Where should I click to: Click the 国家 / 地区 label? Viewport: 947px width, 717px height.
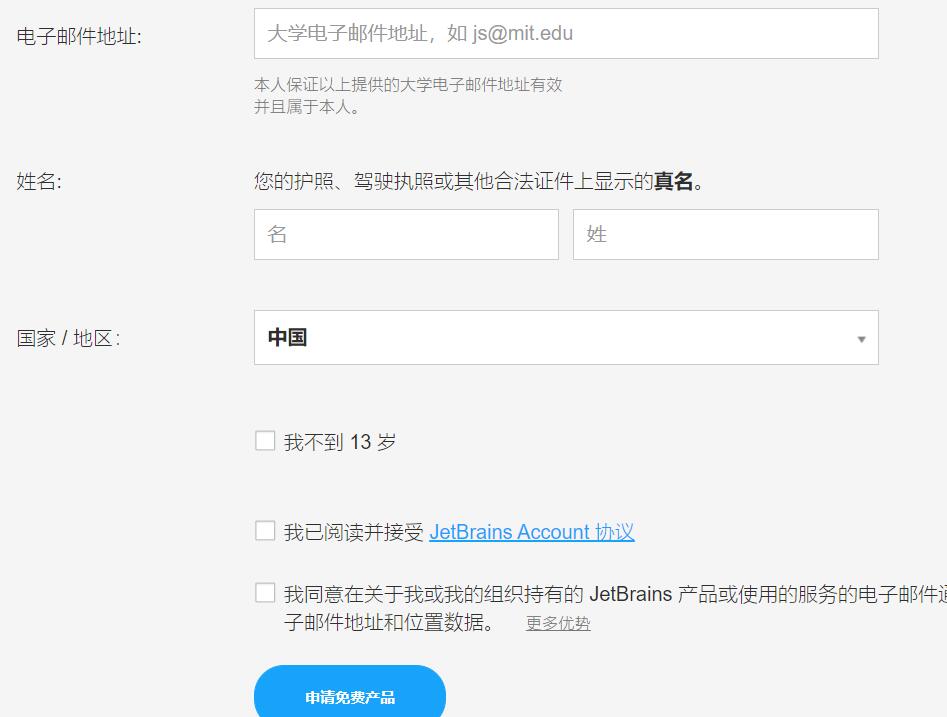pos(68,338)
